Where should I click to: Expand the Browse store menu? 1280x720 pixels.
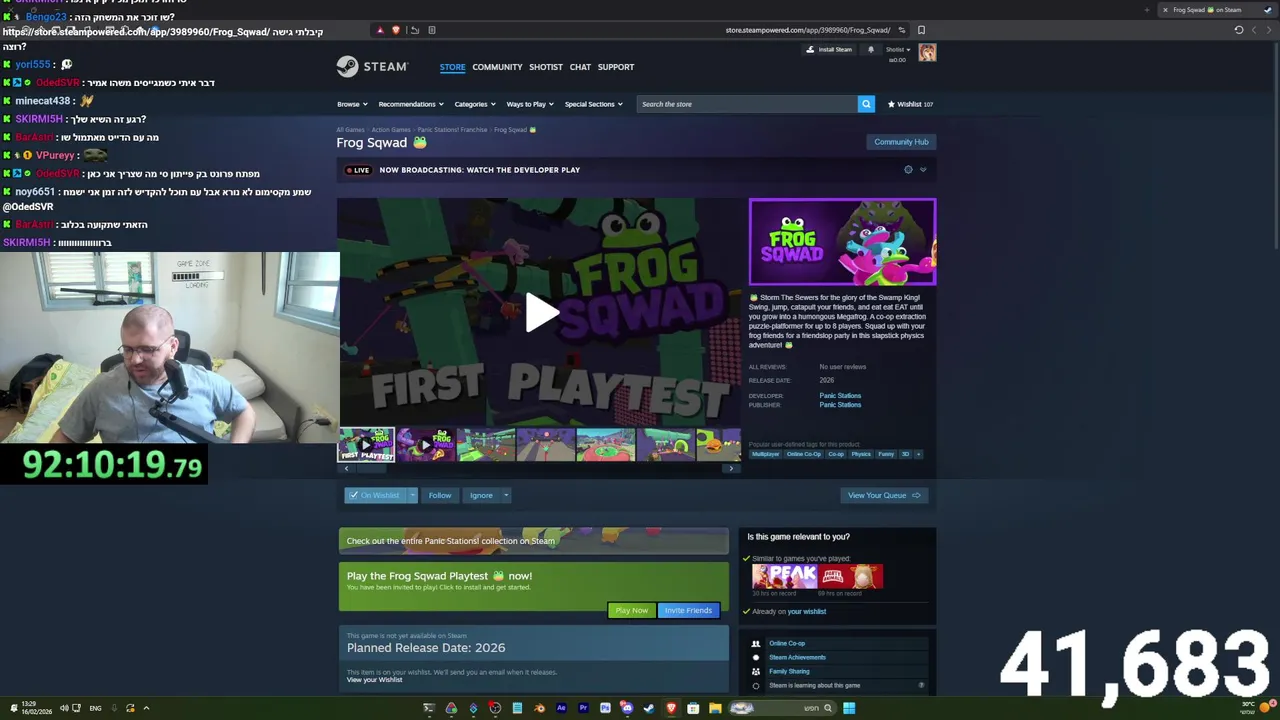click(x=352, y=104)
